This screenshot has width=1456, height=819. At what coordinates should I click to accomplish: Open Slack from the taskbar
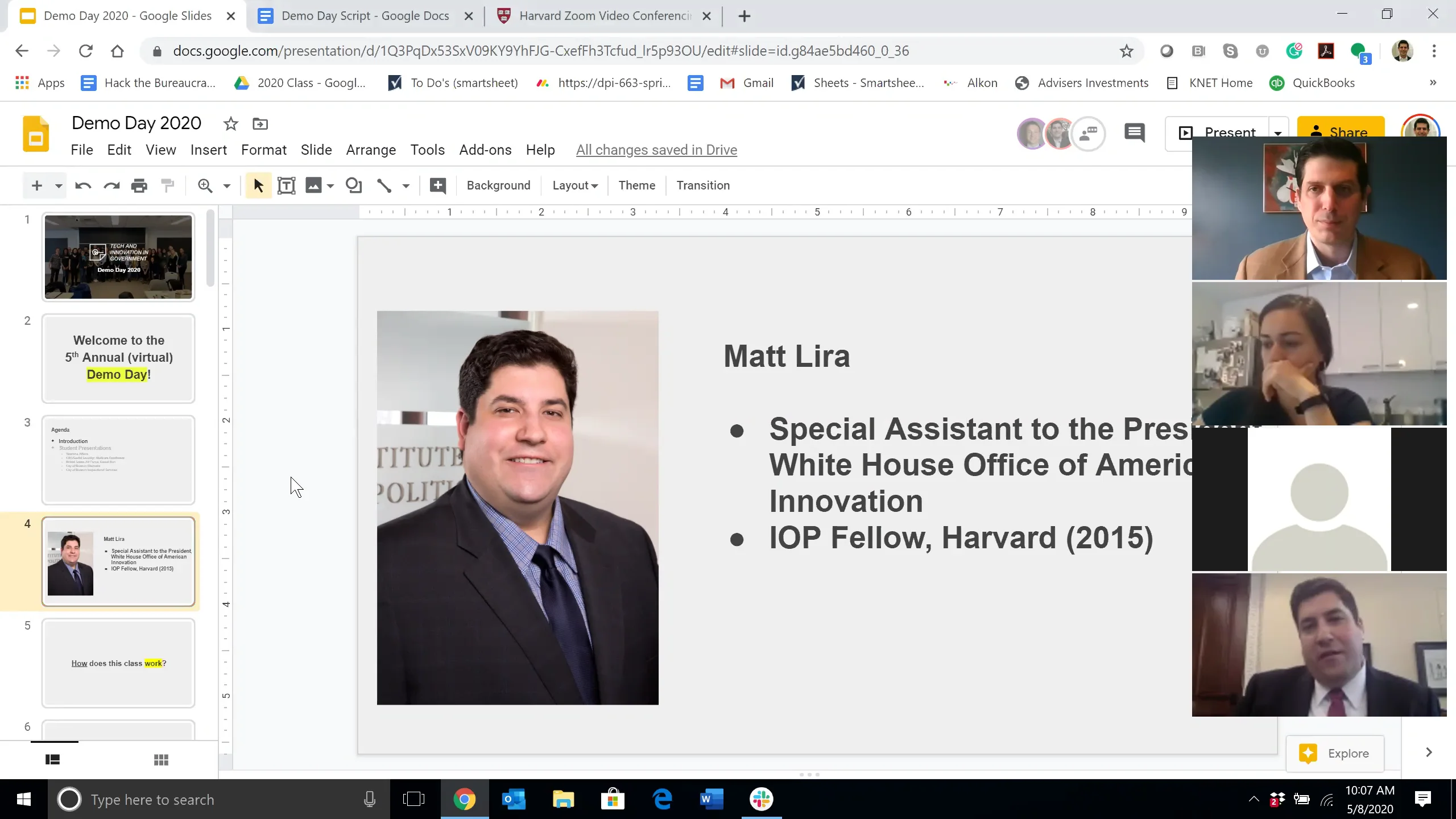(x=761, y=799)
